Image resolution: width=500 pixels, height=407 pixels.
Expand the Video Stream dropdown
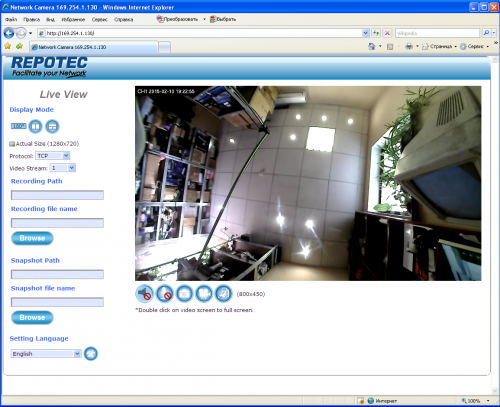63,168
